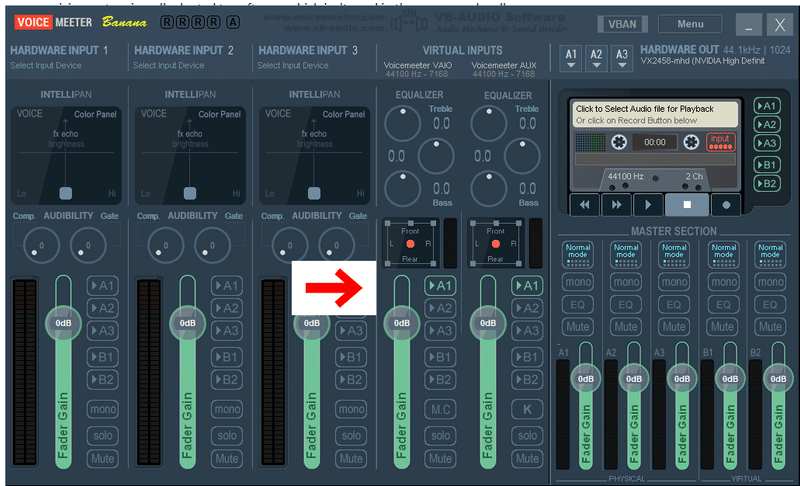Disable A1 routing on Voicemeeter VAIO
The height and width of the screenshot is (486, 800).
pos(440,286)
